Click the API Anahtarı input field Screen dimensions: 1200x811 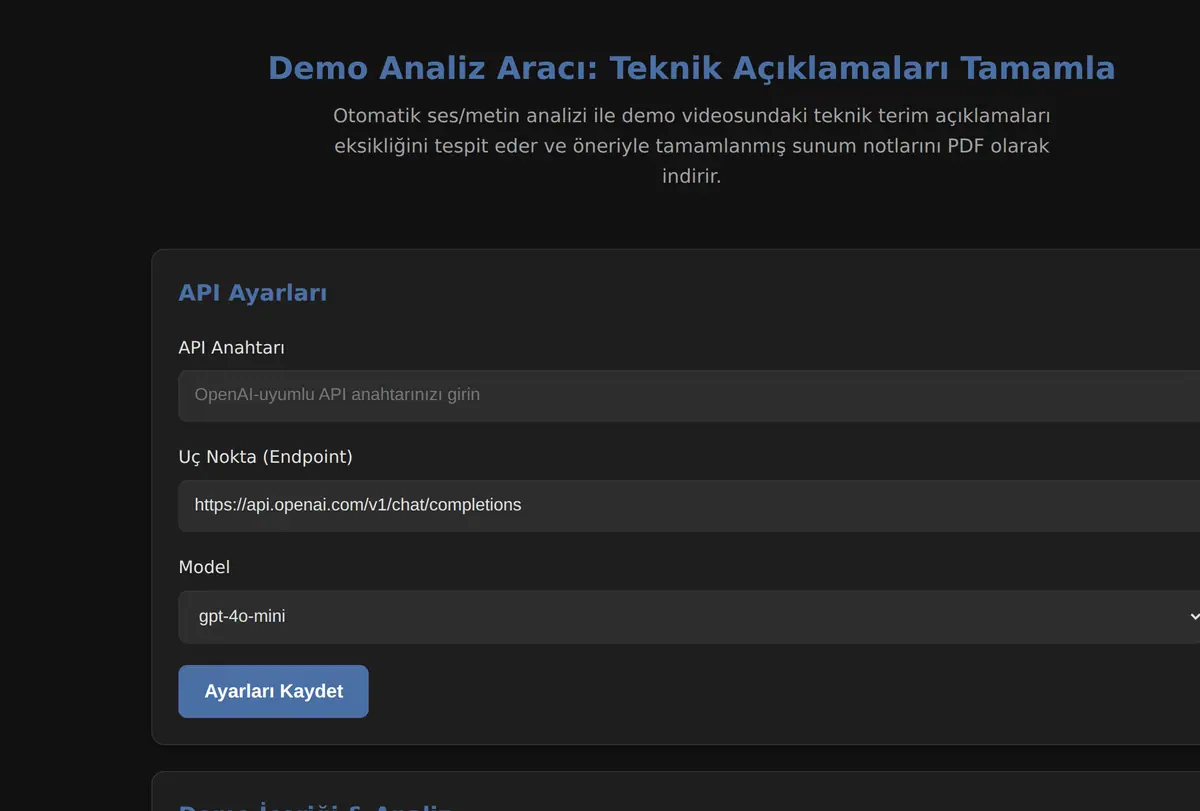tap(690, 395)
